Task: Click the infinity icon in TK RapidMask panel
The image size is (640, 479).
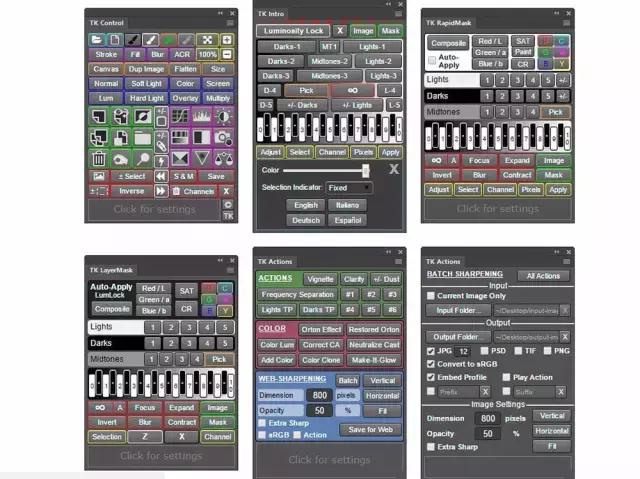Action: (x=436, y=161)
